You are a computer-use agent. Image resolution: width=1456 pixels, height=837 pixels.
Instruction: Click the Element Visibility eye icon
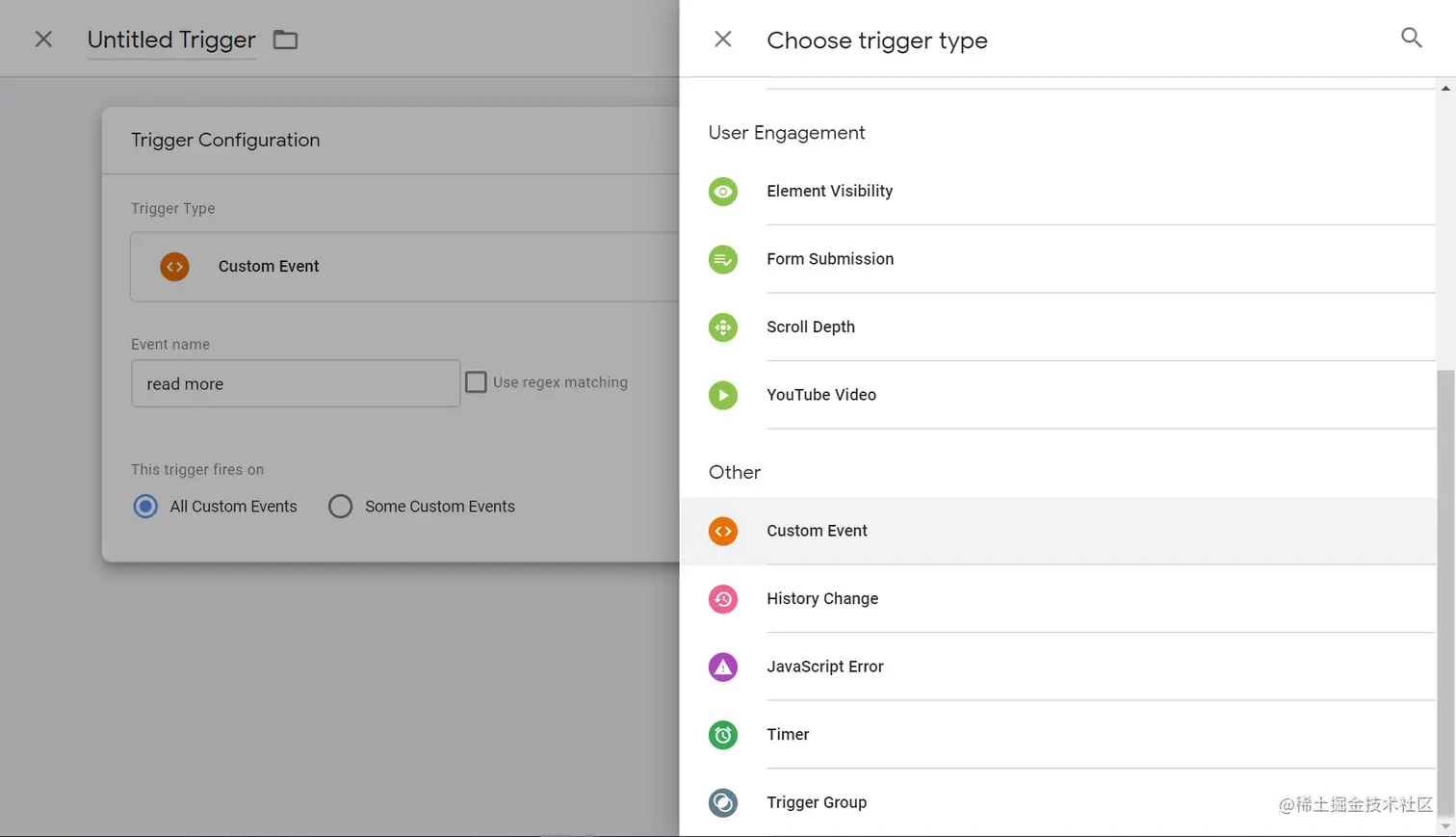coord(723,192)
